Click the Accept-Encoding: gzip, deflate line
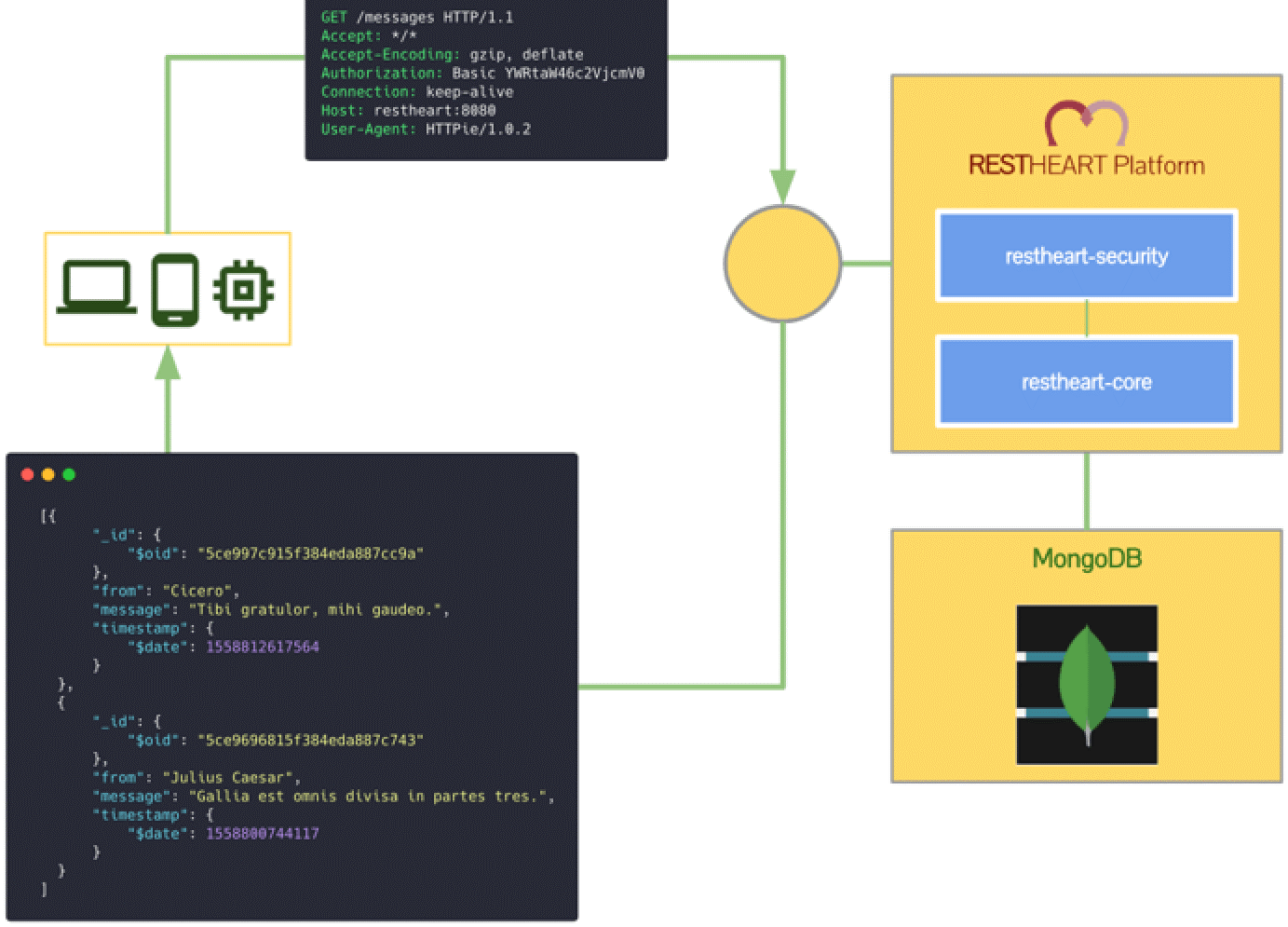Image resolution: width=1288 pixels, height=927 pixels. point(453,55)
